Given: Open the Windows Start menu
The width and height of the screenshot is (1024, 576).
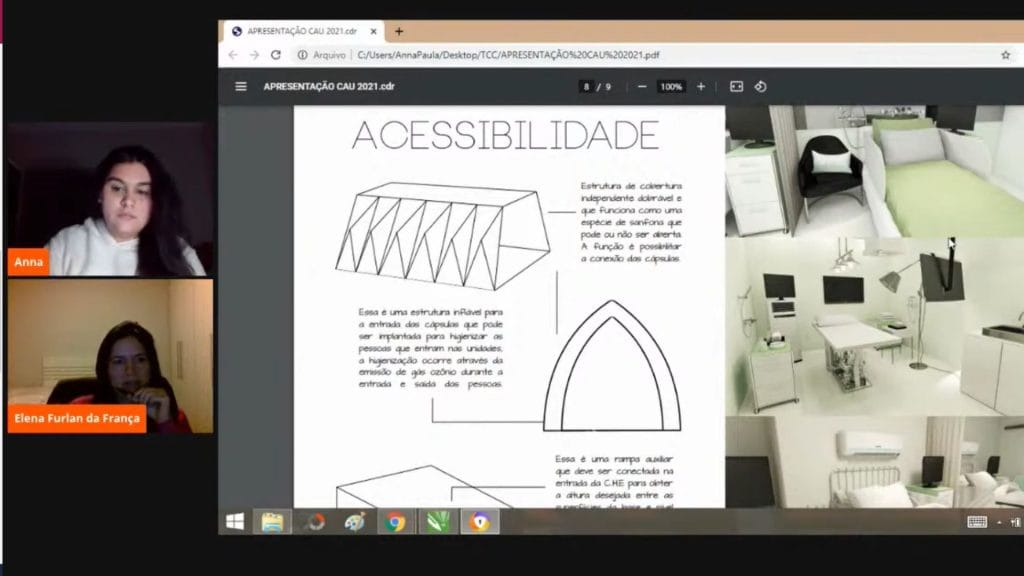Looking at the screenshot, I should click(235, 521).
